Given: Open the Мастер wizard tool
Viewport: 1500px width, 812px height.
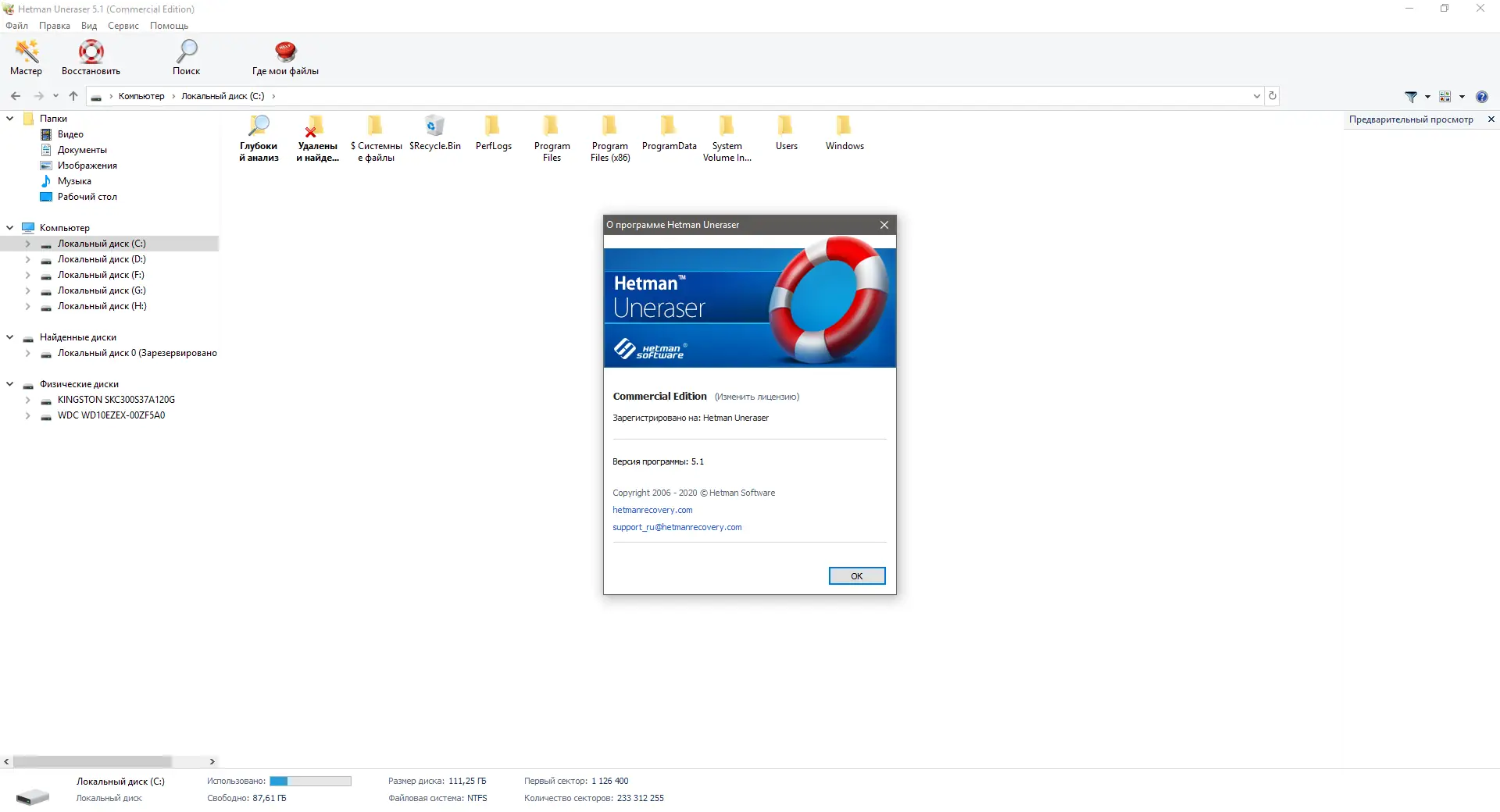Looking at the screenshot, I should point(26,56).
